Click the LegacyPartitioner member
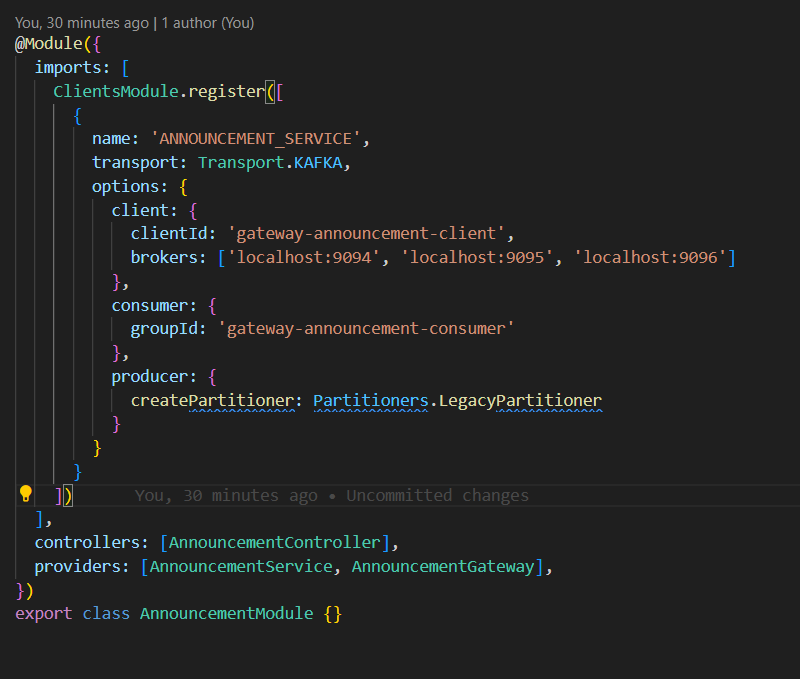This screenshot has height=679, width=800. pyautogui.click(x=520, y=400)
